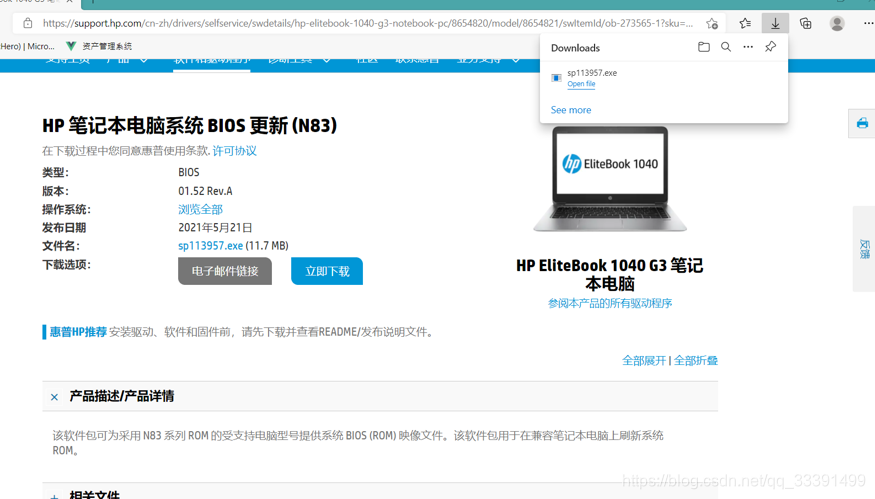Open downloads folder icon in Downloads panel
This screenshot has width=875, height=499.
pyautogui.click(x=704, y=47)
